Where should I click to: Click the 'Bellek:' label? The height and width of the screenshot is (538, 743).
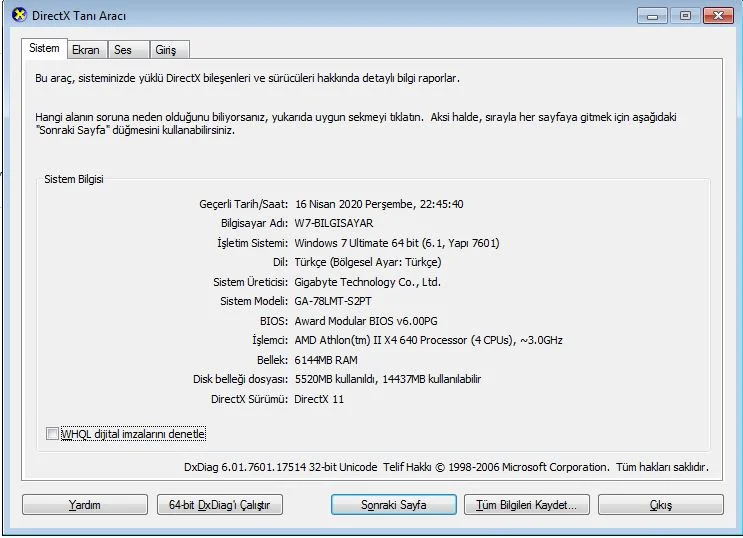click(272, 360)
